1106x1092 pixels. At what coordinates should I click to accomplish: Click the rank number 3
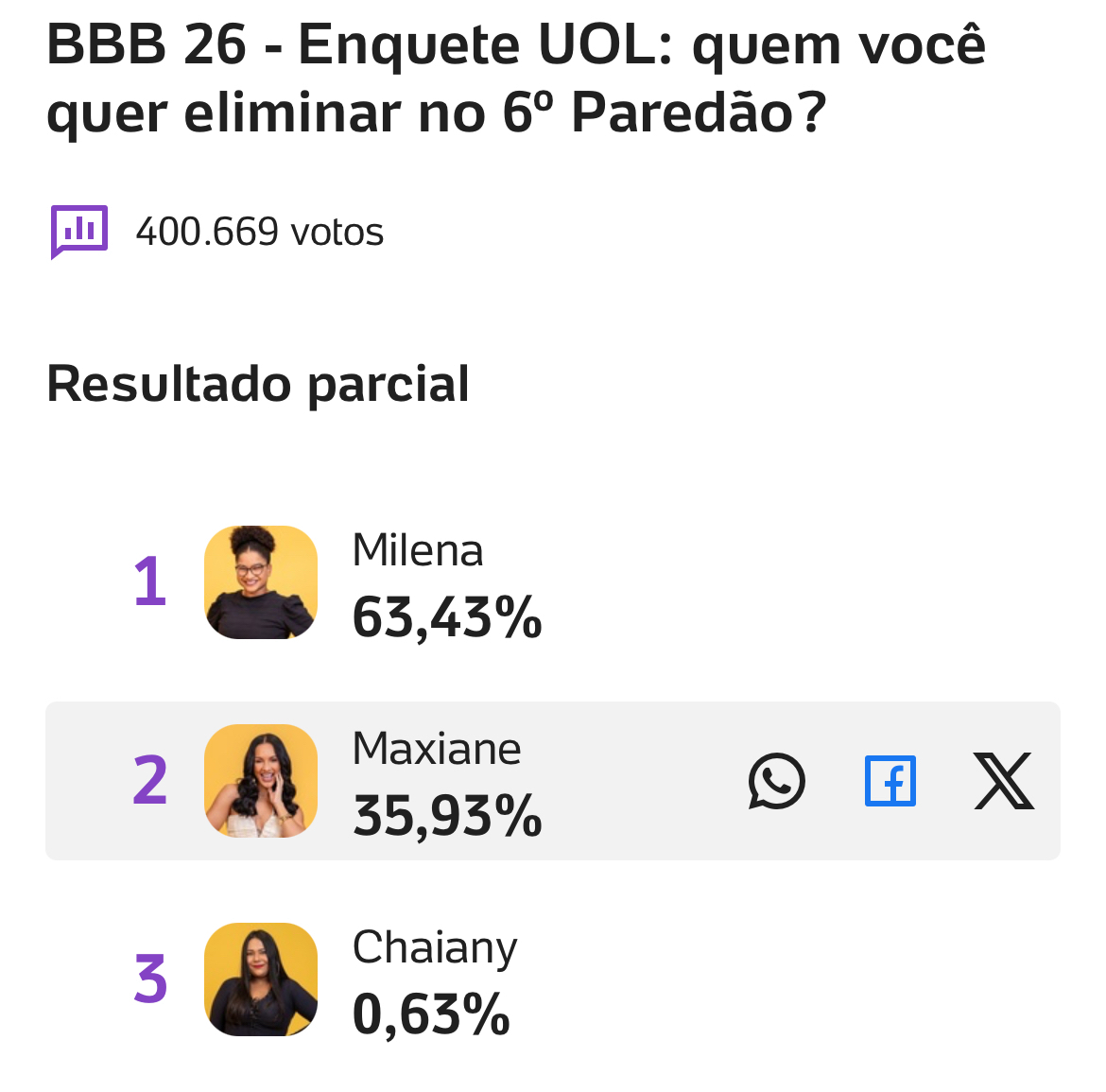[150, 979]
